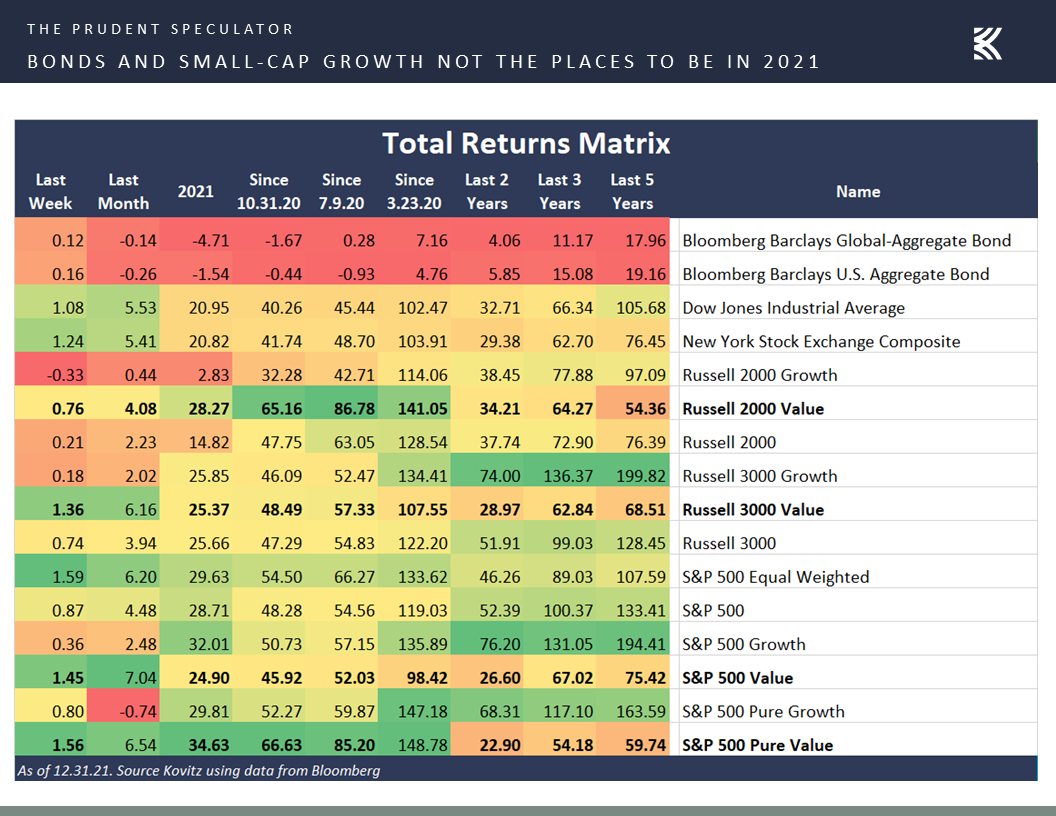Click the Since 7.9.20 column header
Image resolution: width=1056 pixels, height=816 pixels.
coord(341,191)
